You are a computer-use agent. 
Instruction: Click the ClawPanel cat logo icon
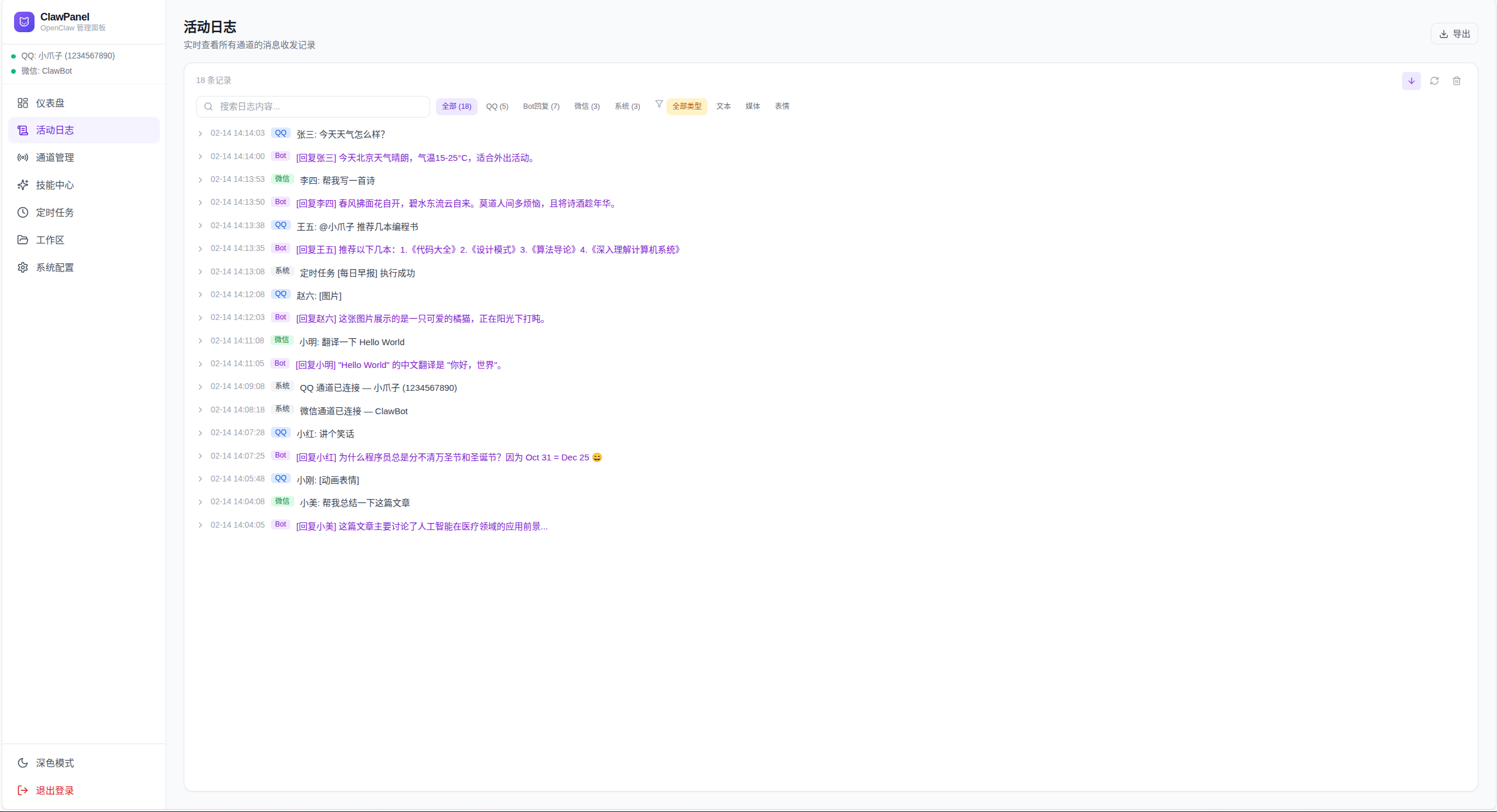24,22
